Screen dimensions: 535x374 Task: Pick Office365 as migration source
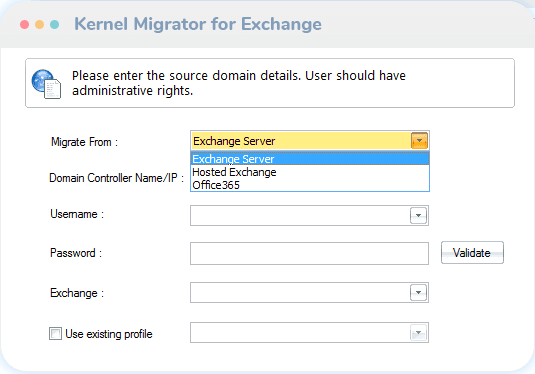point(309,185)
